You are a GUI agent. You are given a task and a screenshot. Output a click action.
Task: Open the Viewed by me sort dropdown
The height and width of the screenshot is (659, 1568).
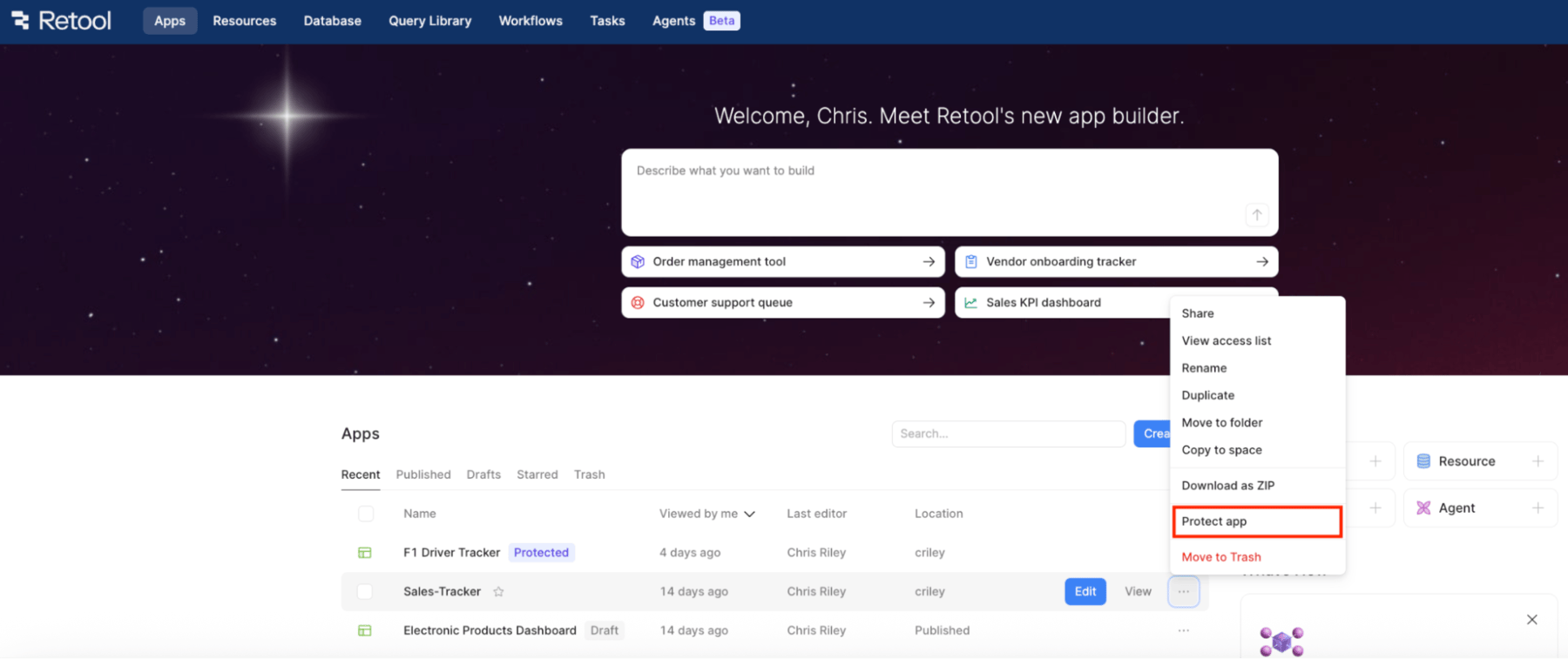pos(706,514)
